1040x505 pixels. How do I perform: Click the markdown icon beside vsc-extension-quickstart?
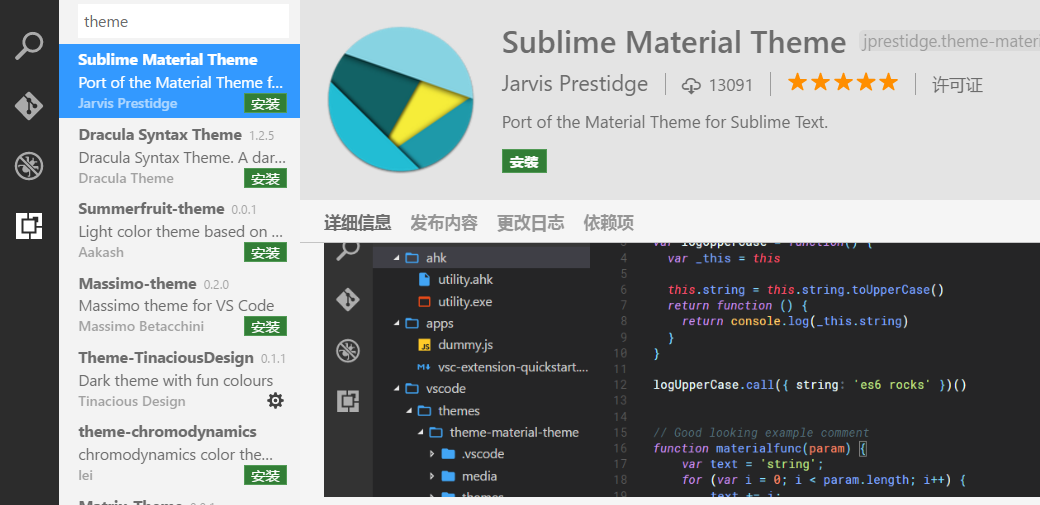pyautogui.click(x=424, y=367)
